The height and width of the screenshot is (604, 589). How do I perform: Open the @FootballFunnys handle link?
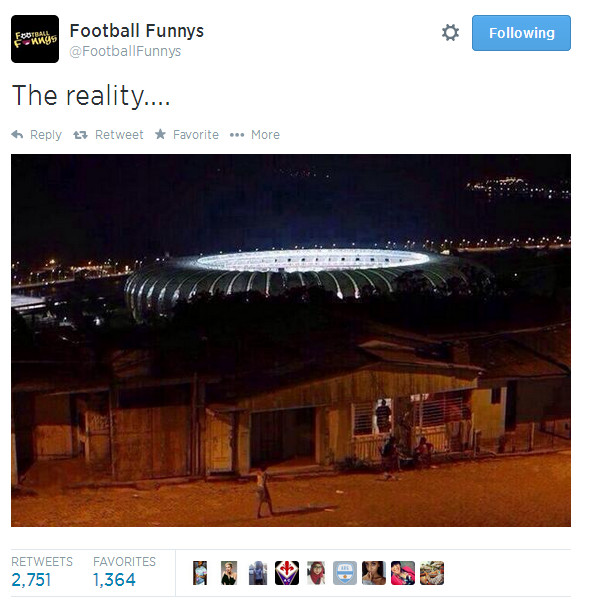click(x=125, y=51)
